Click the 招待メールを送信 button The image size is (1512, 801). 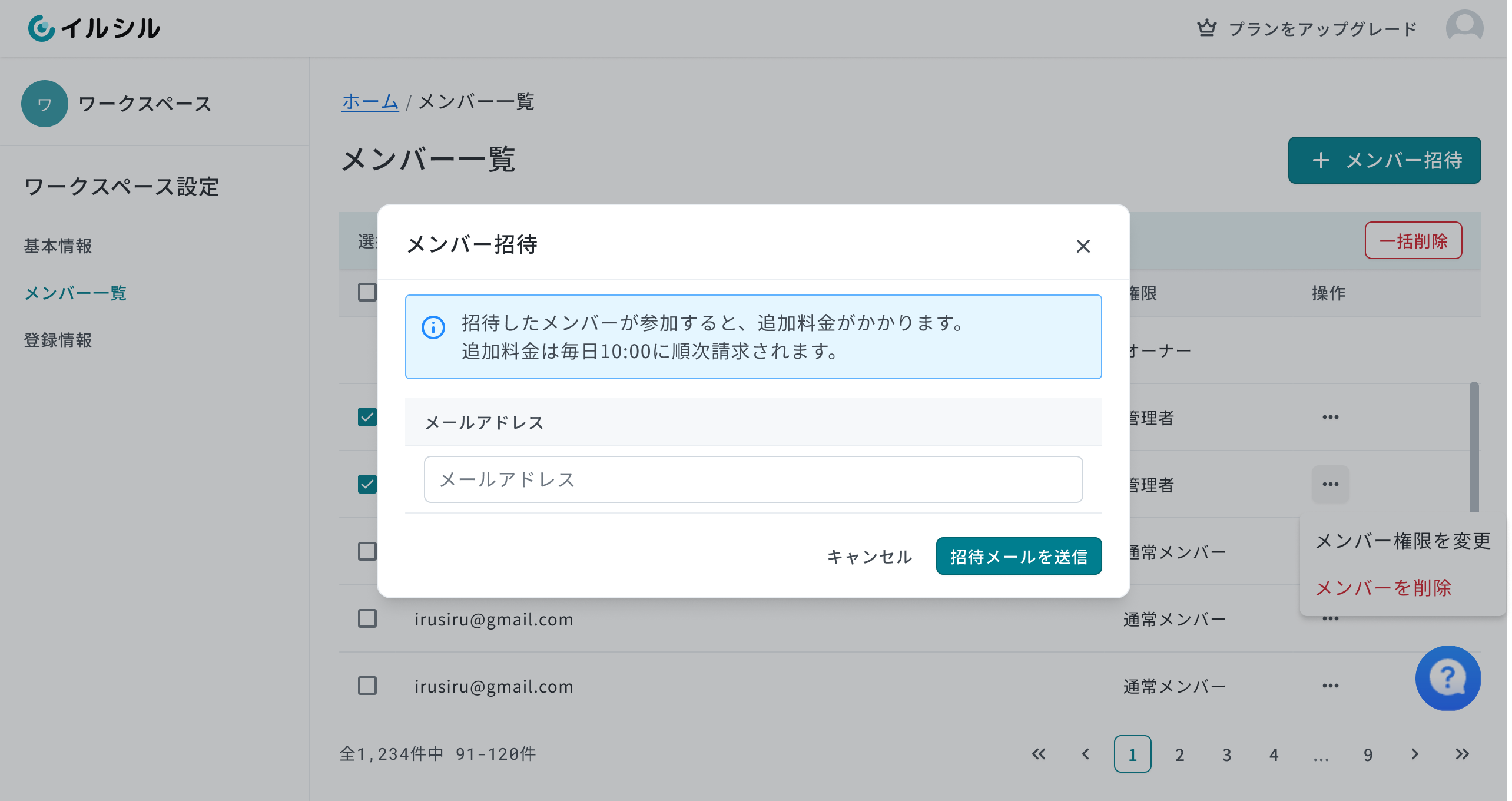pyautogui.click(x=1019, y=556)
